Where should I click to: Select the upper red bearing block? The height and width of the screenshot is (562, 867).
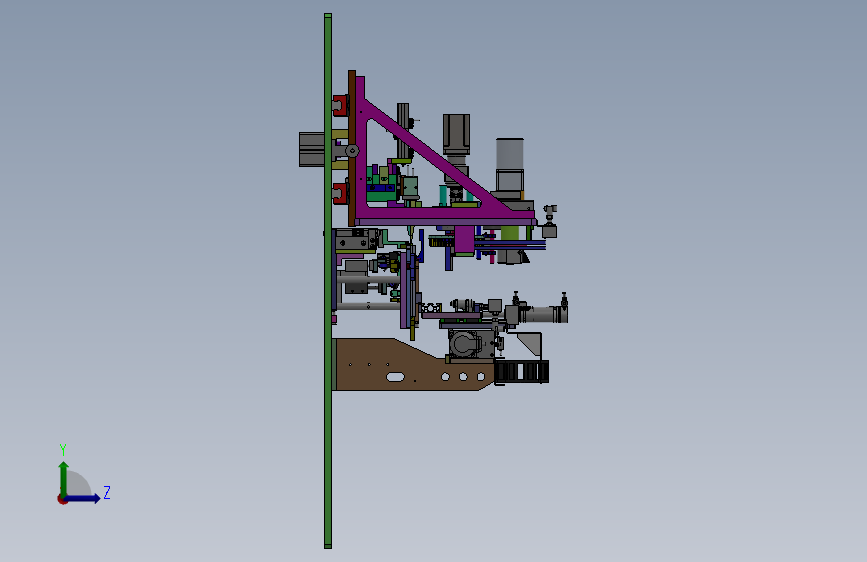[x=341, y=106]
